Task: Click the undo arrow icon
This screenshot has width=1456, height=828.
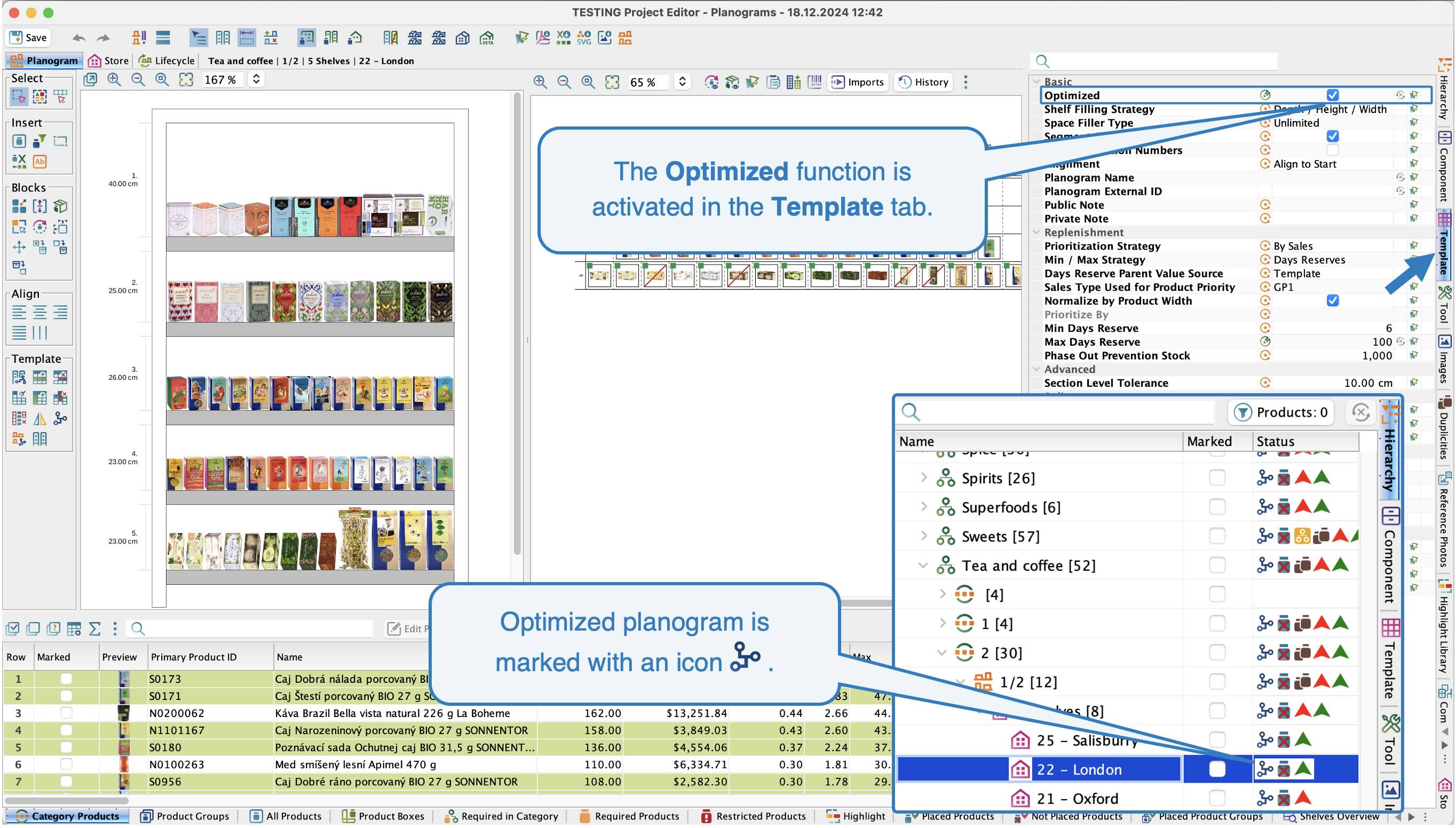Action: tap(78, 38)
